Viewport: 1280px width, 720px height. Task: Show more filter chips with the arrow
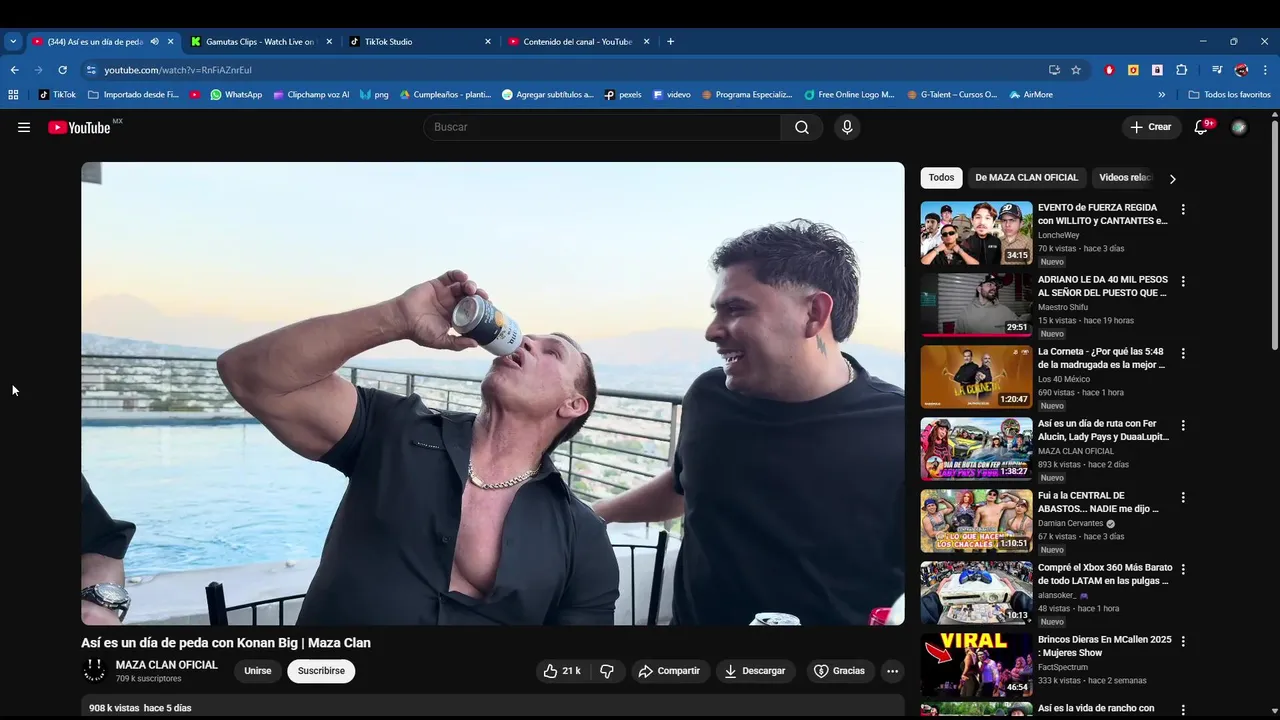pos(1172,179)
